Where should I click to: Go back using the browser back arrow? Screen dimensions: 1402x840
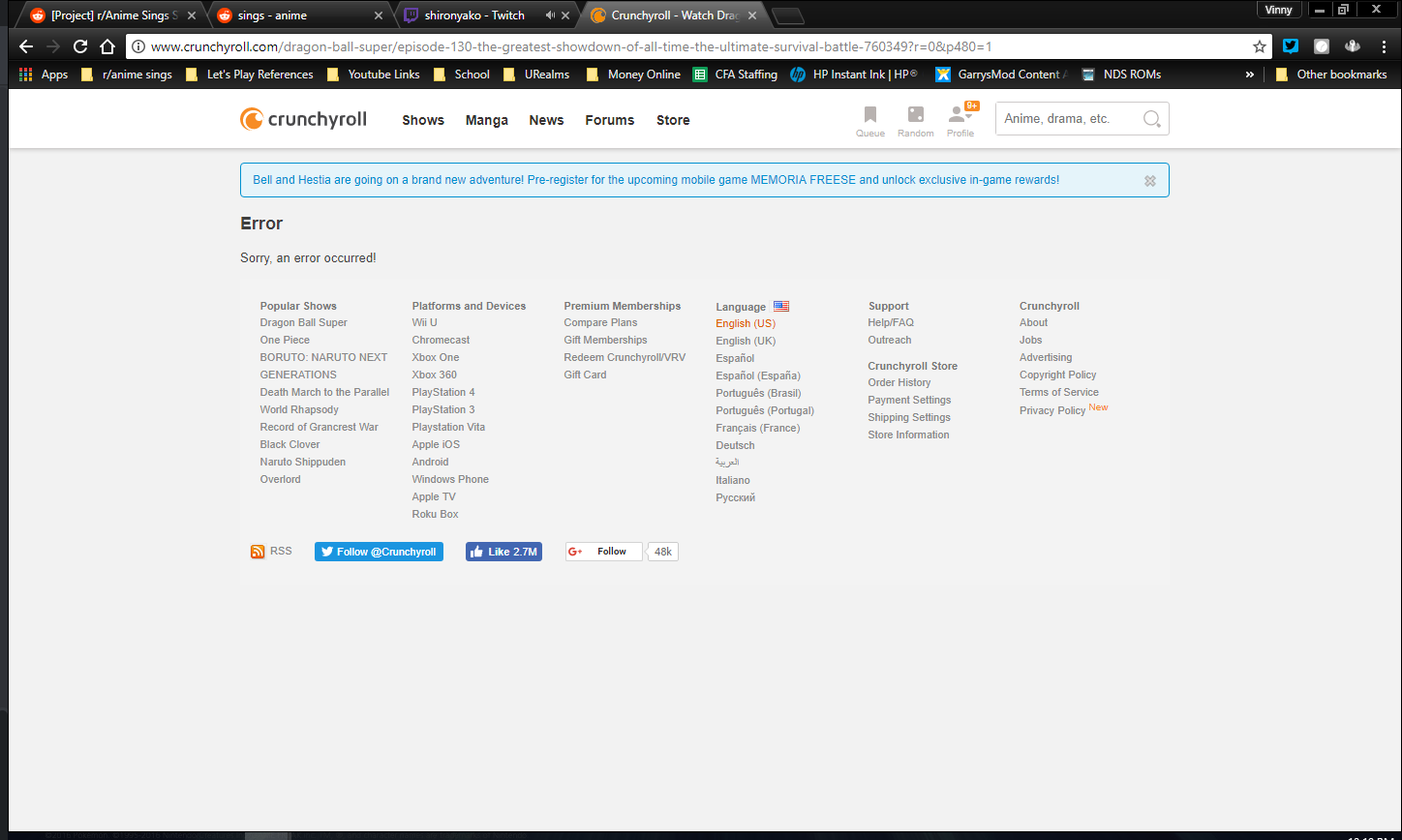(26, 46)
